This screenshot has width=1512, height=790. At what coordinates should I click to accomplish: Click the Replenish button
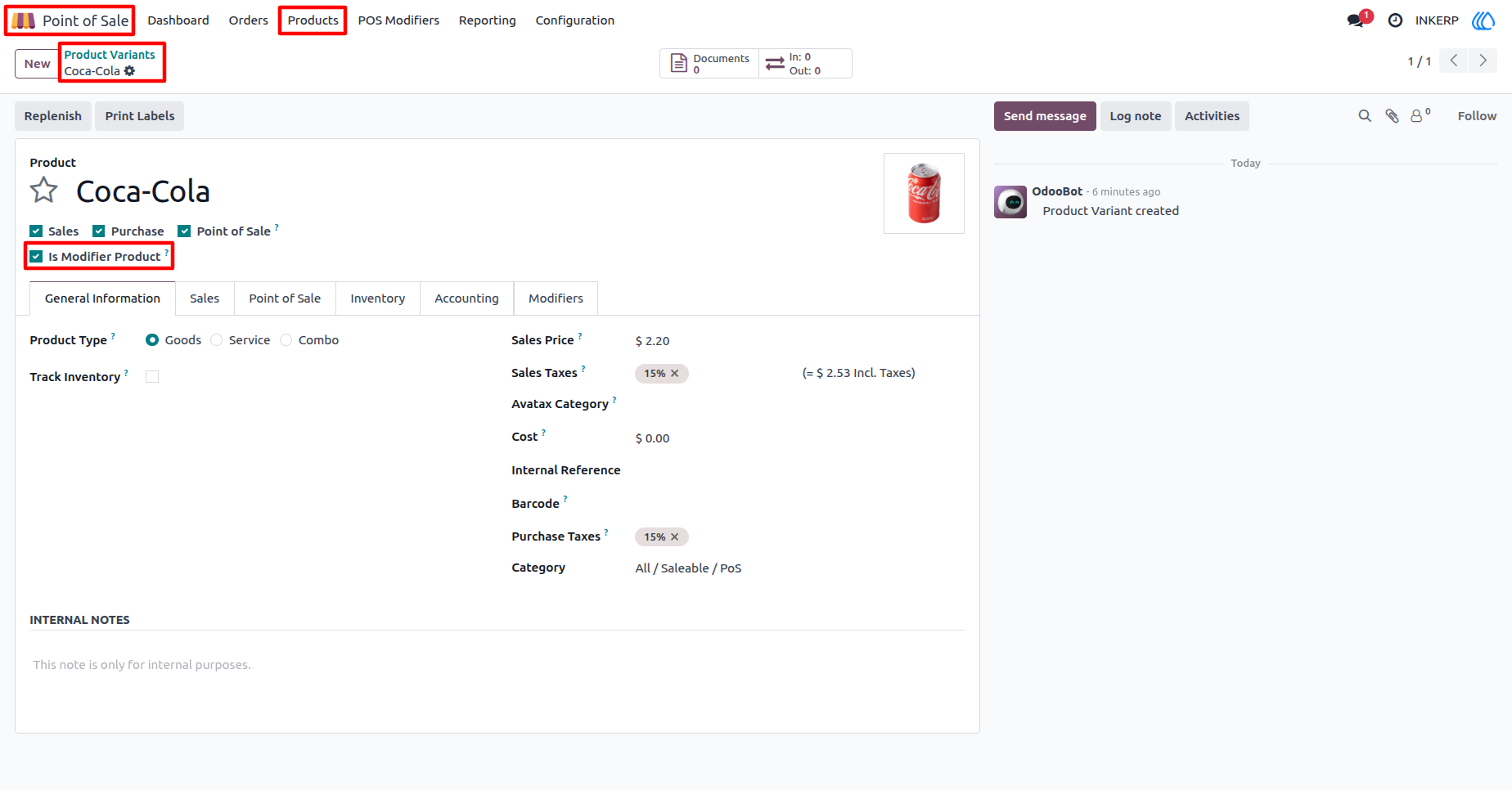[x=53, y=116]
